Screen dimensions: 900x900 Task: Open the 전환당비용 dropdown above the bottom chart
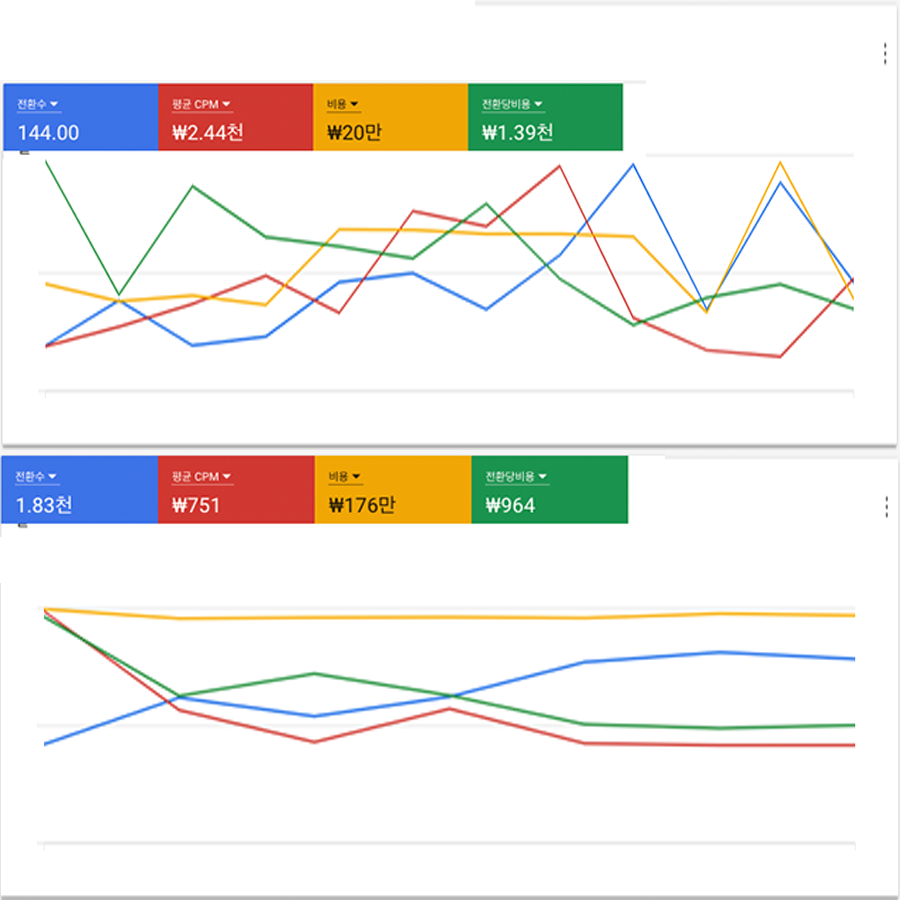515,477
